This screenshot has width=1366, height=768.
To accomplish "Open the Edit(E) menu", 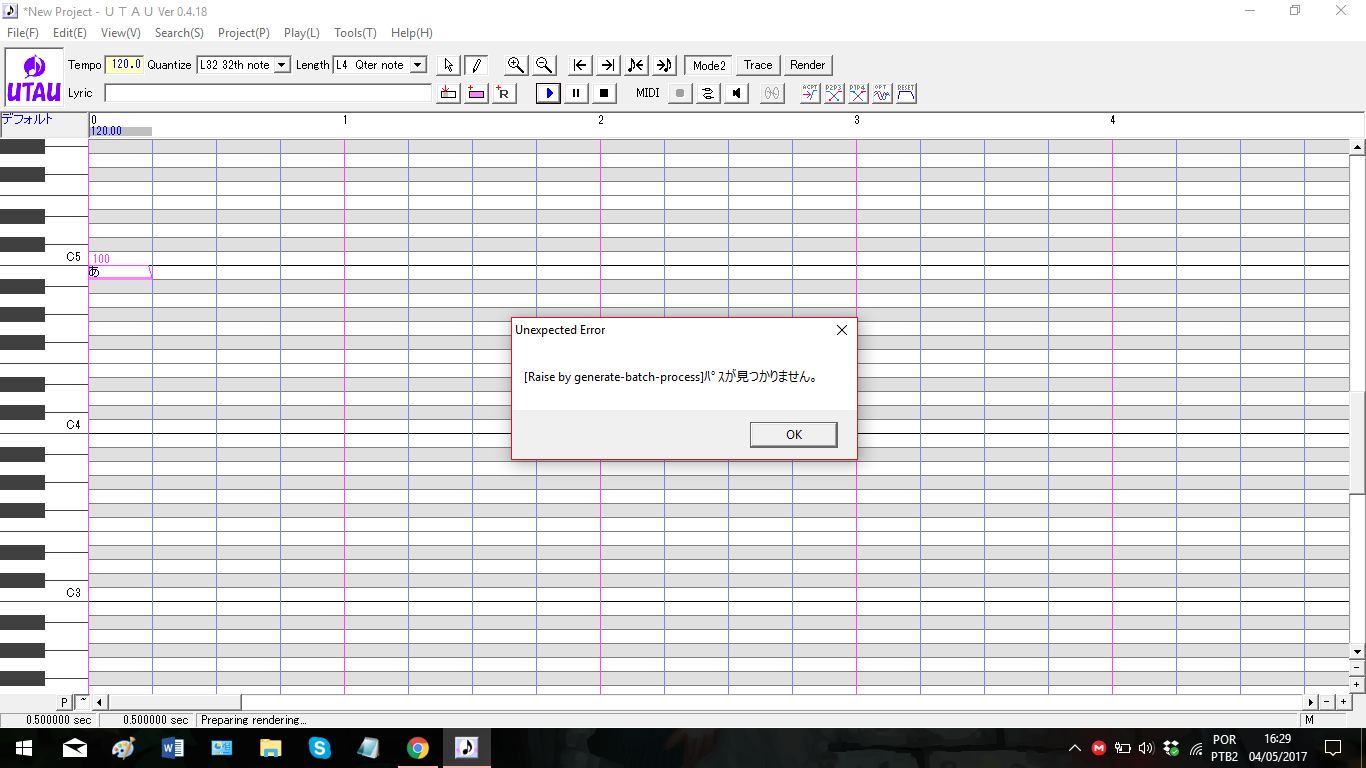I will 70,33.
